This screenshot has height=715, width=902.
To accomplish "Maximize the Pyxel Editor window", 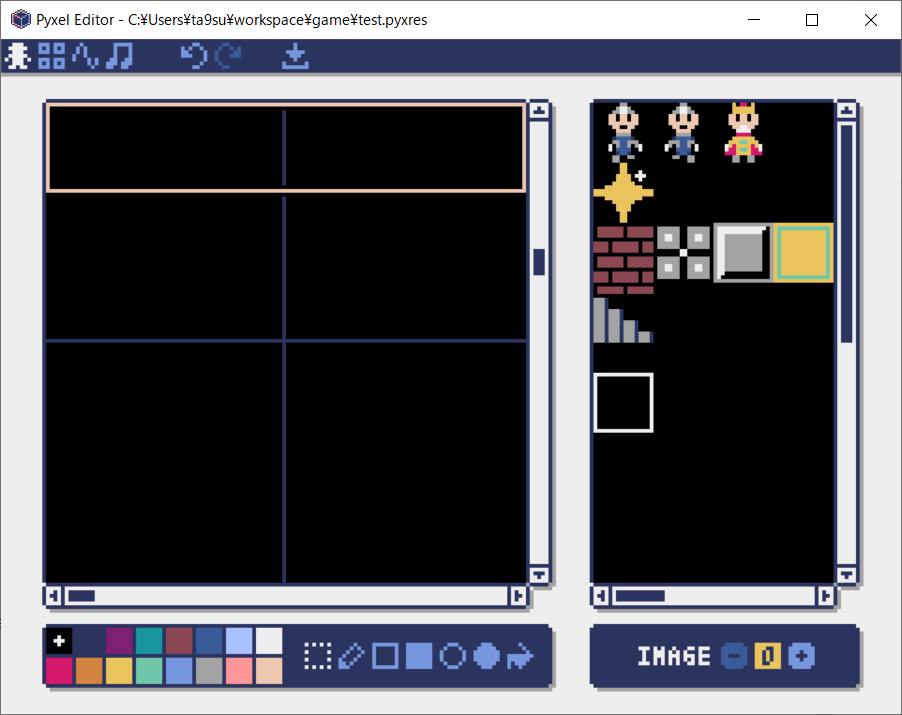I will coord(812,20).
